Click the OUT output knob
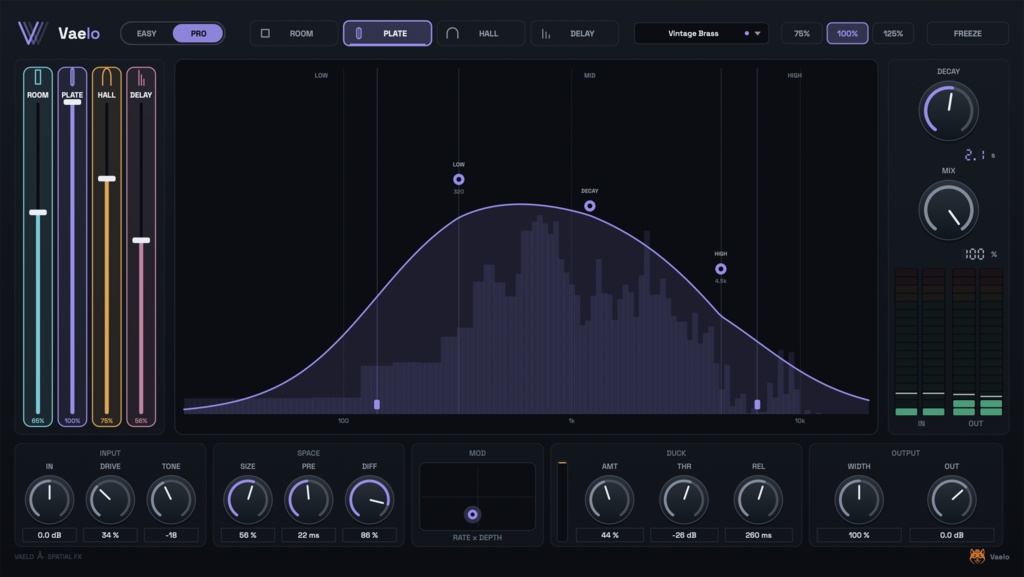Screen dimensions: 1024x577 [x=952, y=499]
